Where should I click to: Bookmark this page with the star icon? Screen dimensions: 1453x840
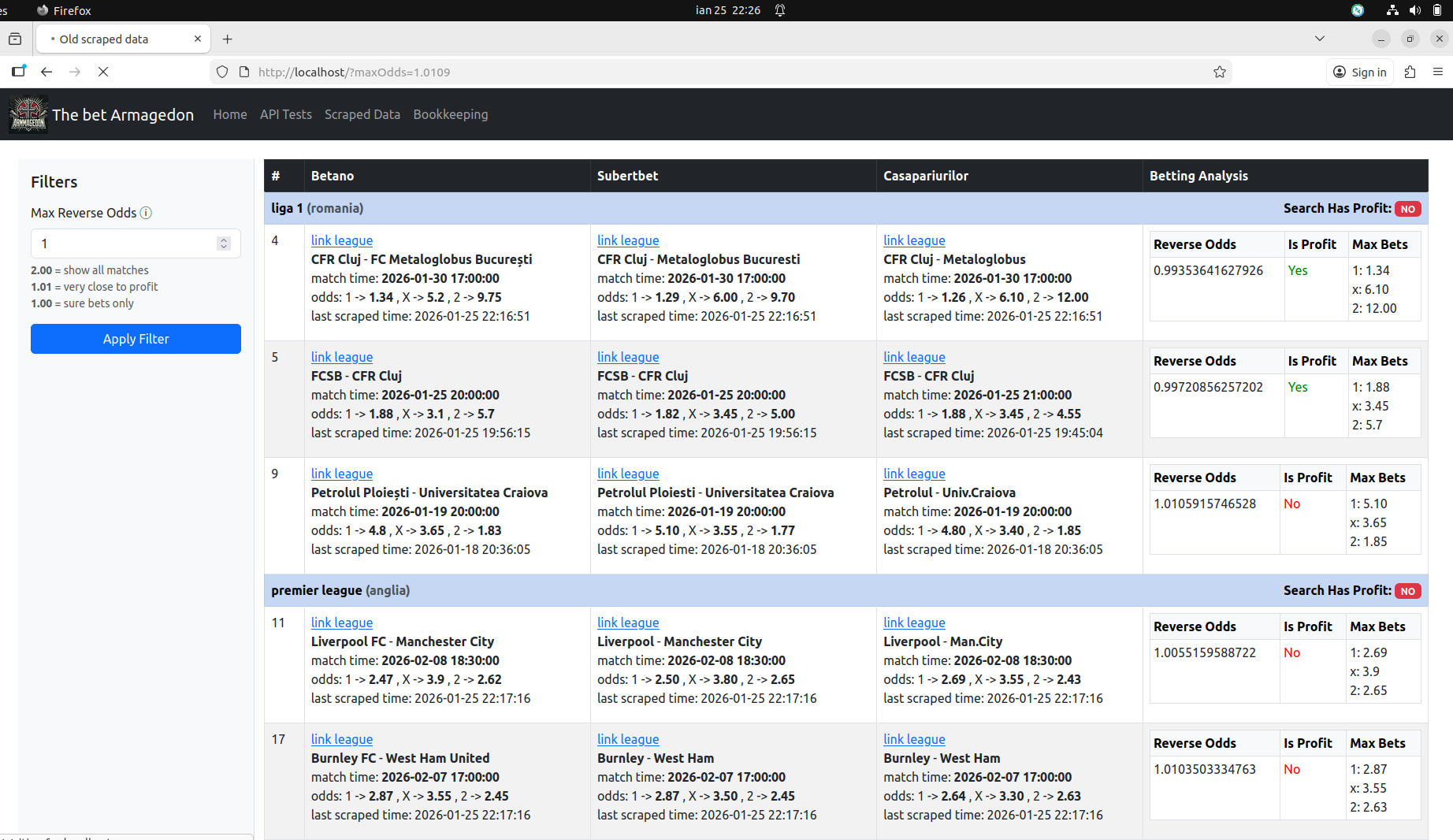[1219, 72]
